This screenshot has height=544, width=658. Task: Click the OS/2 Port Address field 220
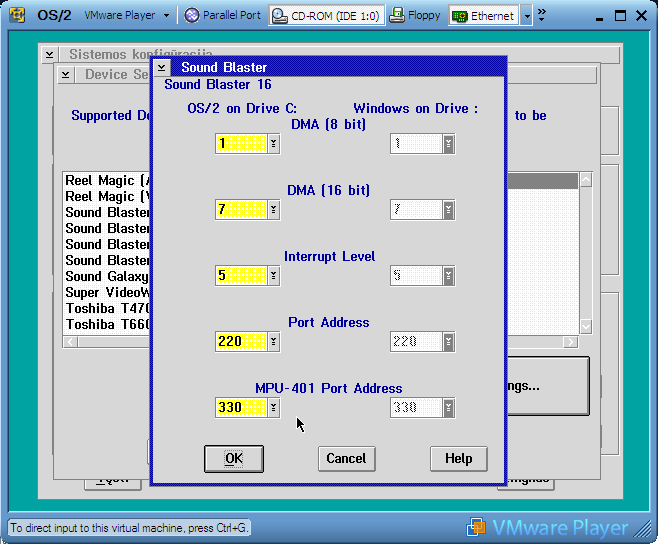coord(241,342)
